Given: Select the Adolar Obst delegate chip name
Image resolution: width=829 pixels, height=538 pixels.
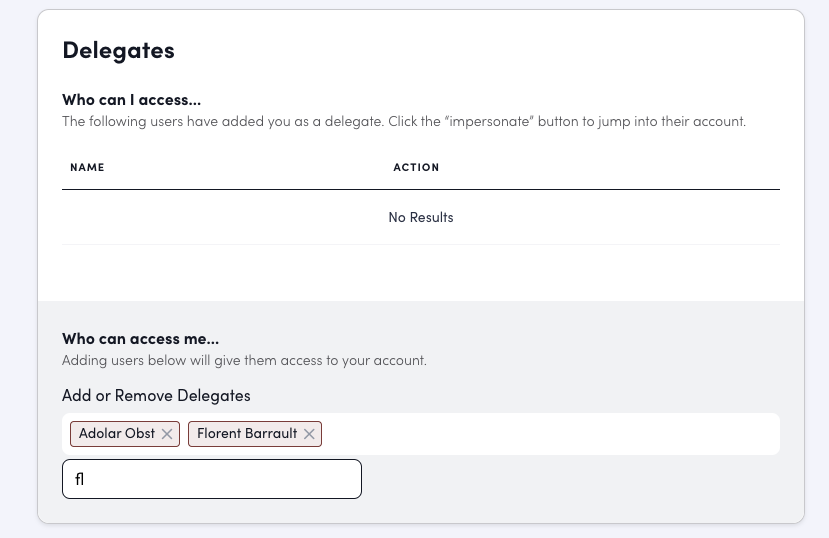Looking at the screenshot, I should click(117, 434).
